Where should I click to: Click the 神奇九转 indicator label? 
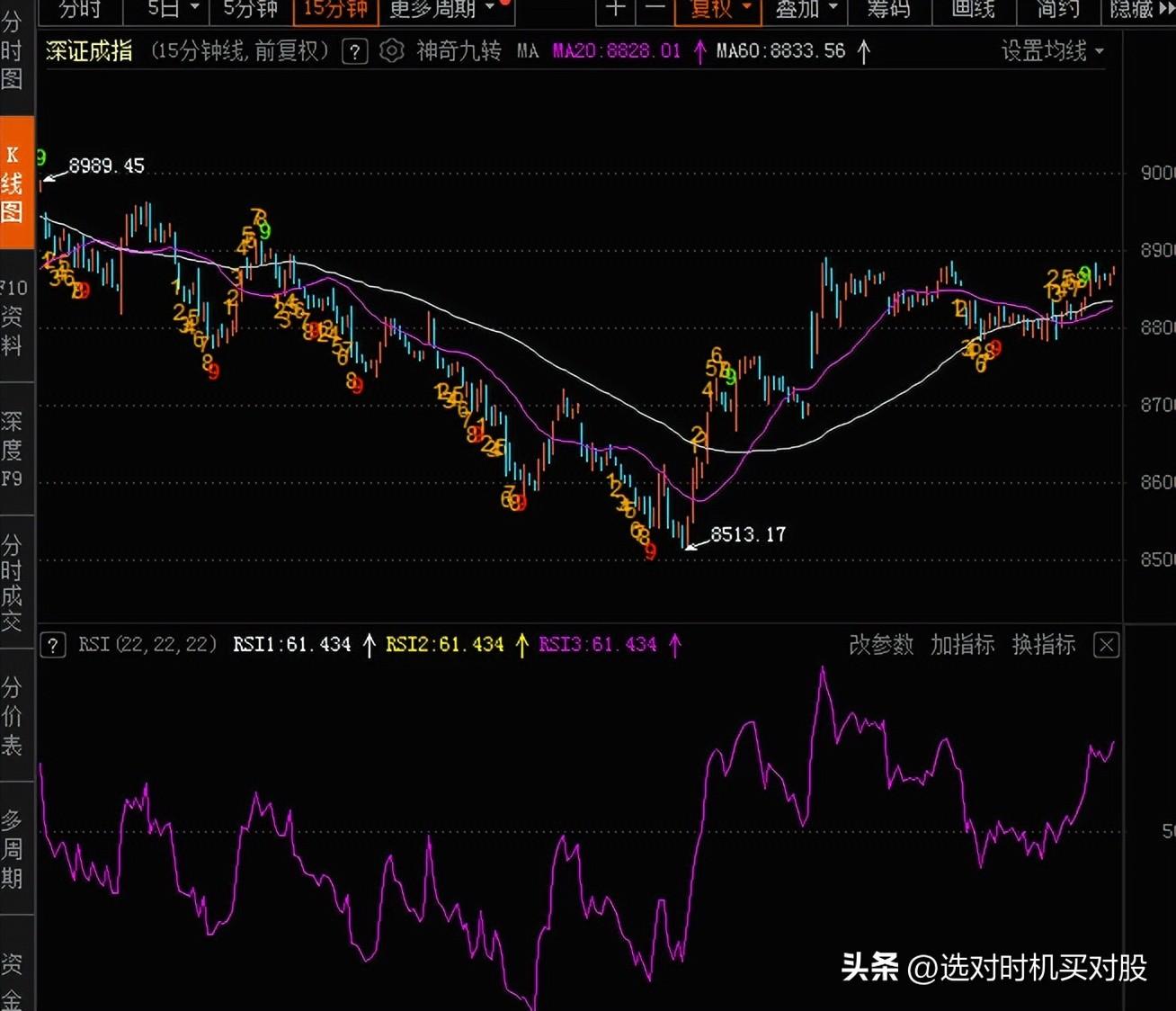coord(459,51)
